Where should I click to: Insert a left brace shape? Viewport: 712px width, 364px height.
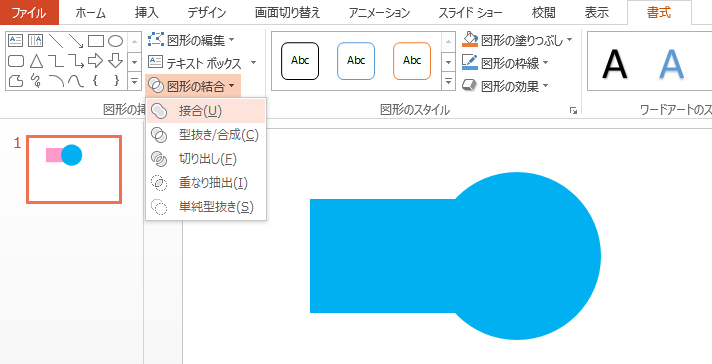pos(95,81)
